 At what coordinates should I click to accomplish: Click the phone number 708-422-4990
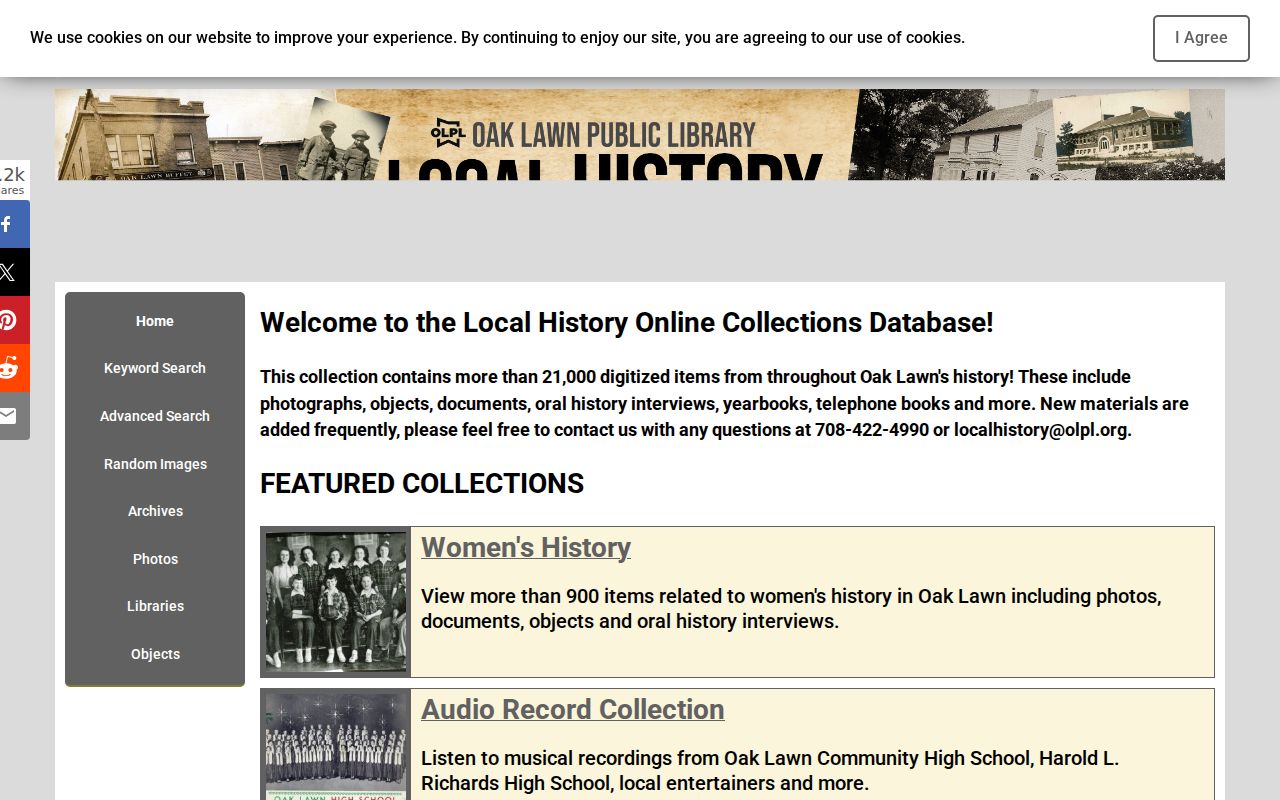[x=872, y=430]
